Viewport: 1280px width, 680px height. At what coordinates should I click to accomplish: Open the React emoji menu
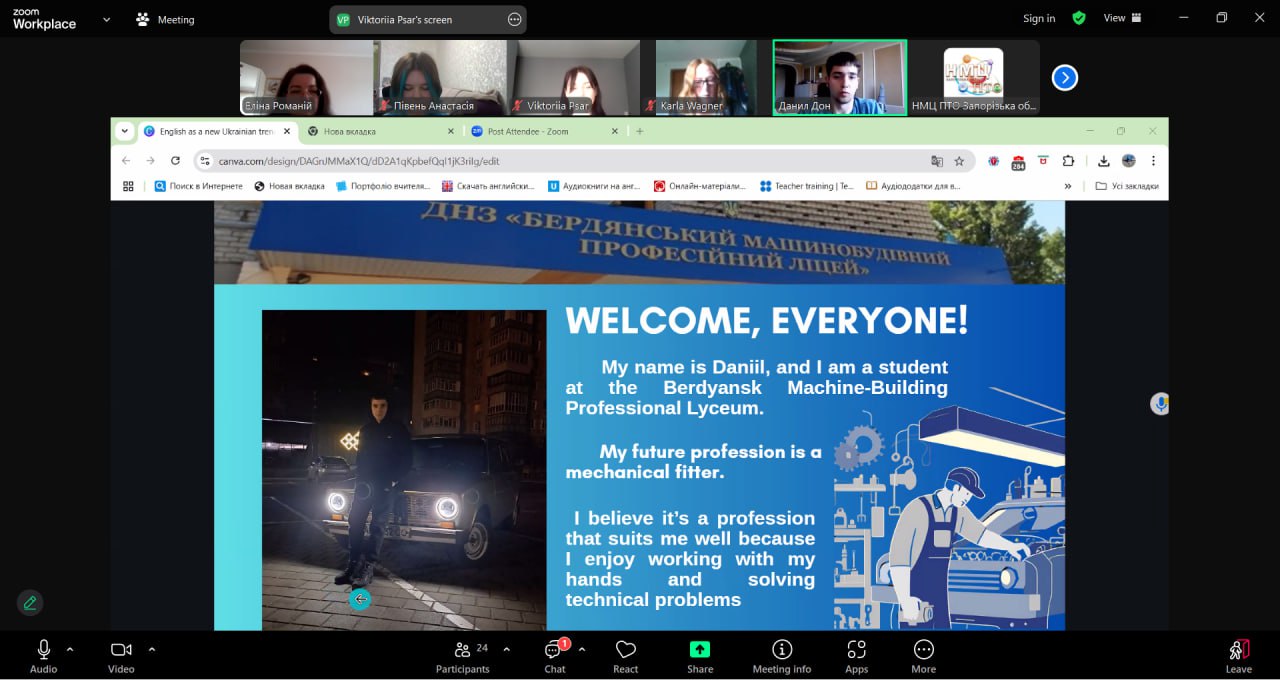click(626, 656)
